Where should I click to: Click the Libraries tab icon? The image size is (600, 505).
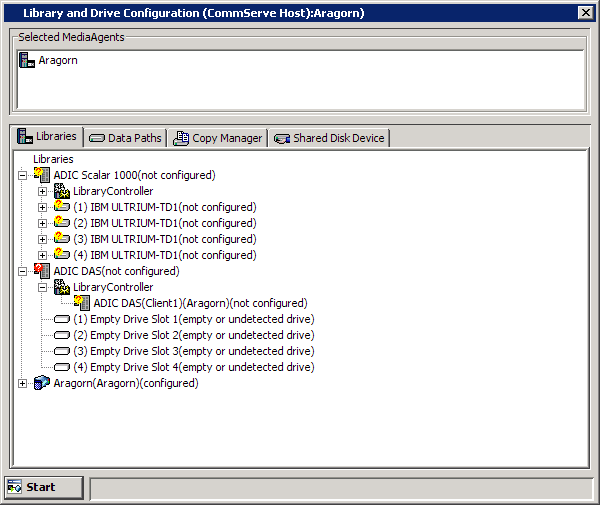(25, 137)
